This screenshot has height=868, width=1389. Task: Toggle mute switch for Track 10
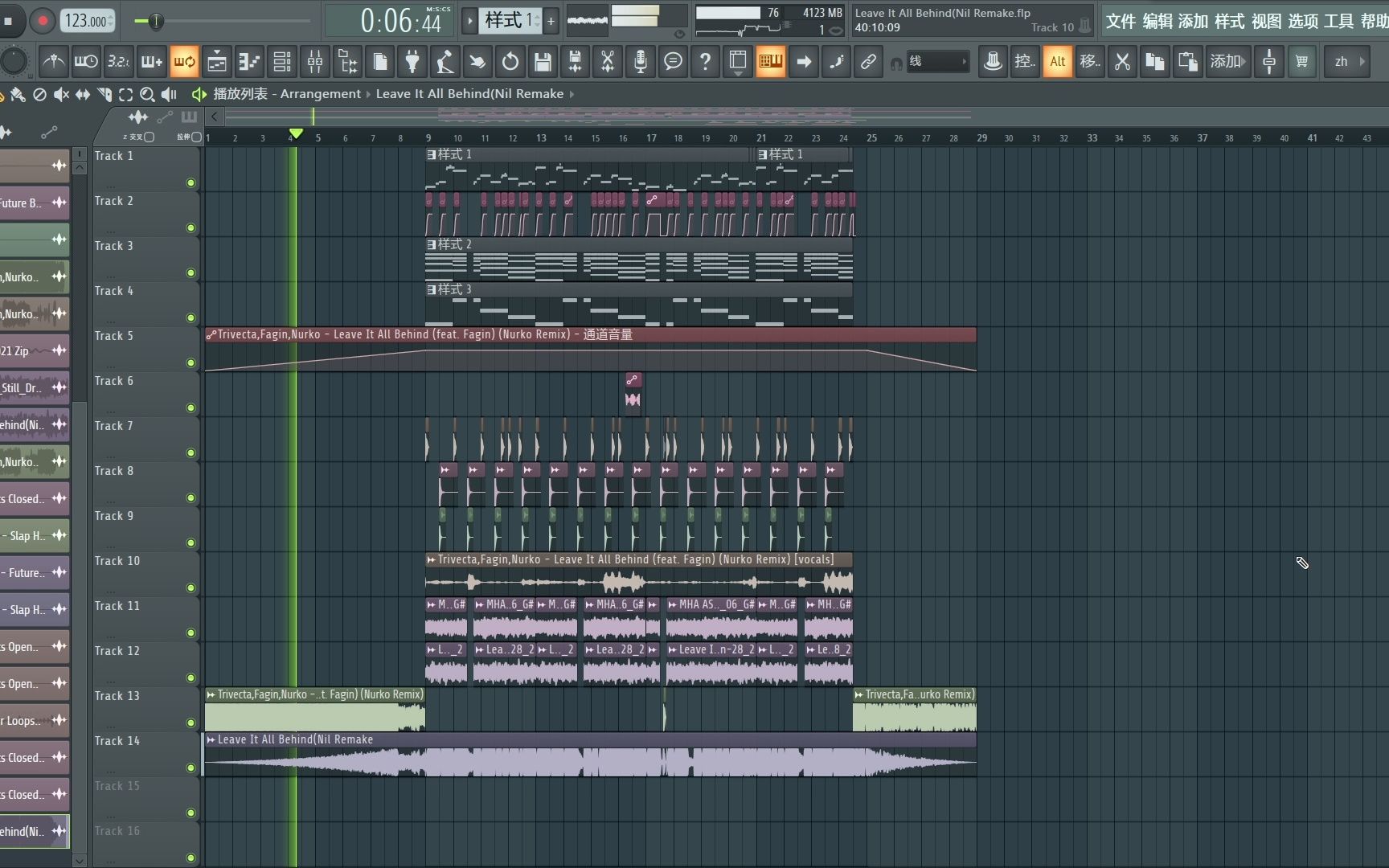(191, 588)
